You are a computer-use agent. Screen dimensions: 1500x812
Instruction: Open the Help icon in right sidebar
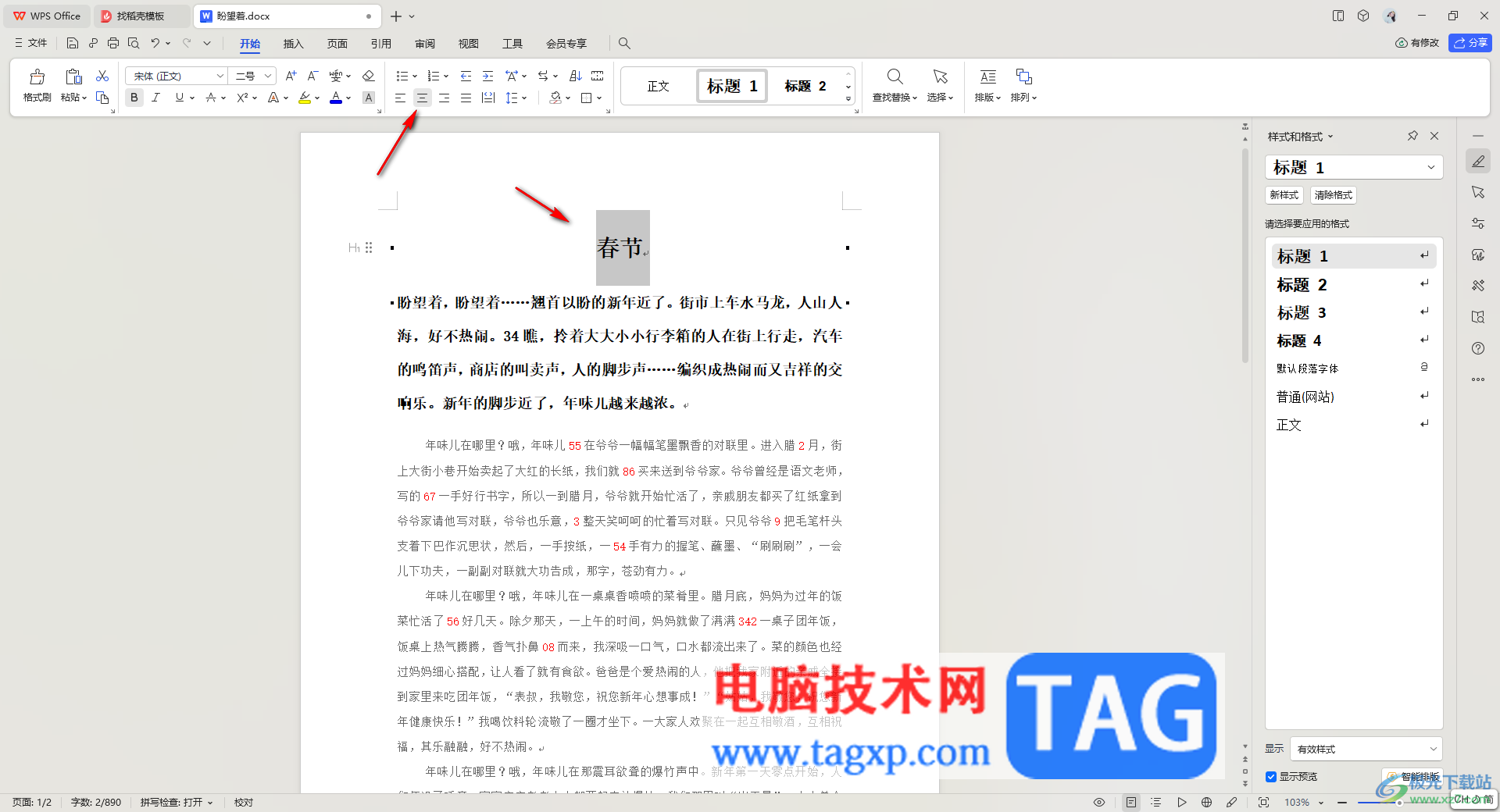pyautogui.click(x=1478, y=348)
